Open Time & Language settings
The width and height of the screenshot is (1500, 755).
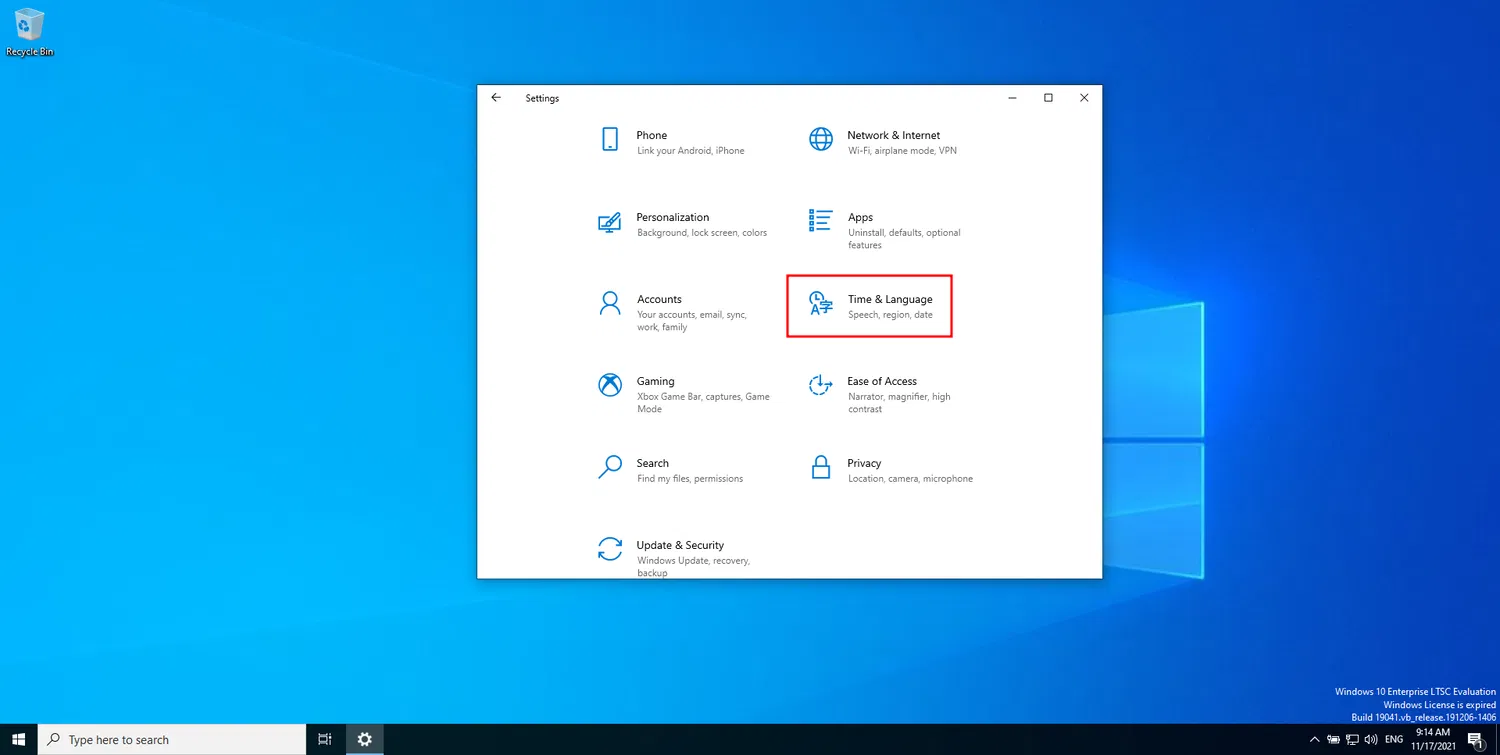click(x=869, y=306)
